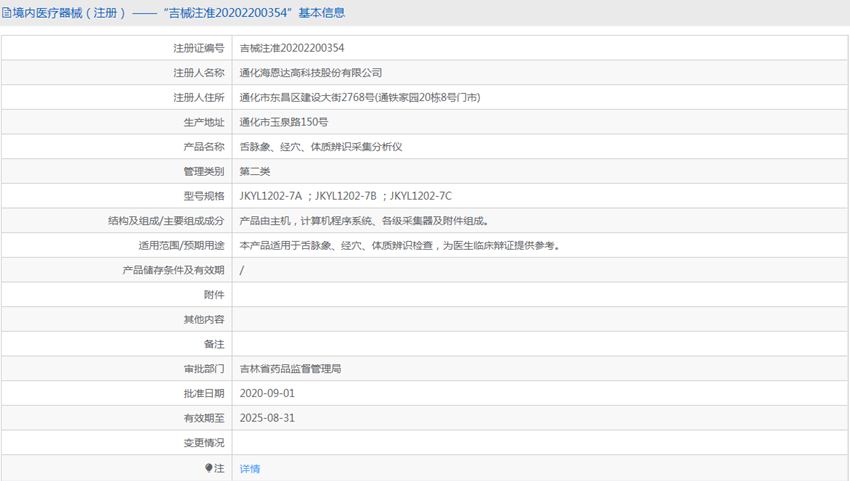Select intended use text 本产品适用于舌脉象
Viewport: 850px width, 481px height.
click(x=285, y=246)
